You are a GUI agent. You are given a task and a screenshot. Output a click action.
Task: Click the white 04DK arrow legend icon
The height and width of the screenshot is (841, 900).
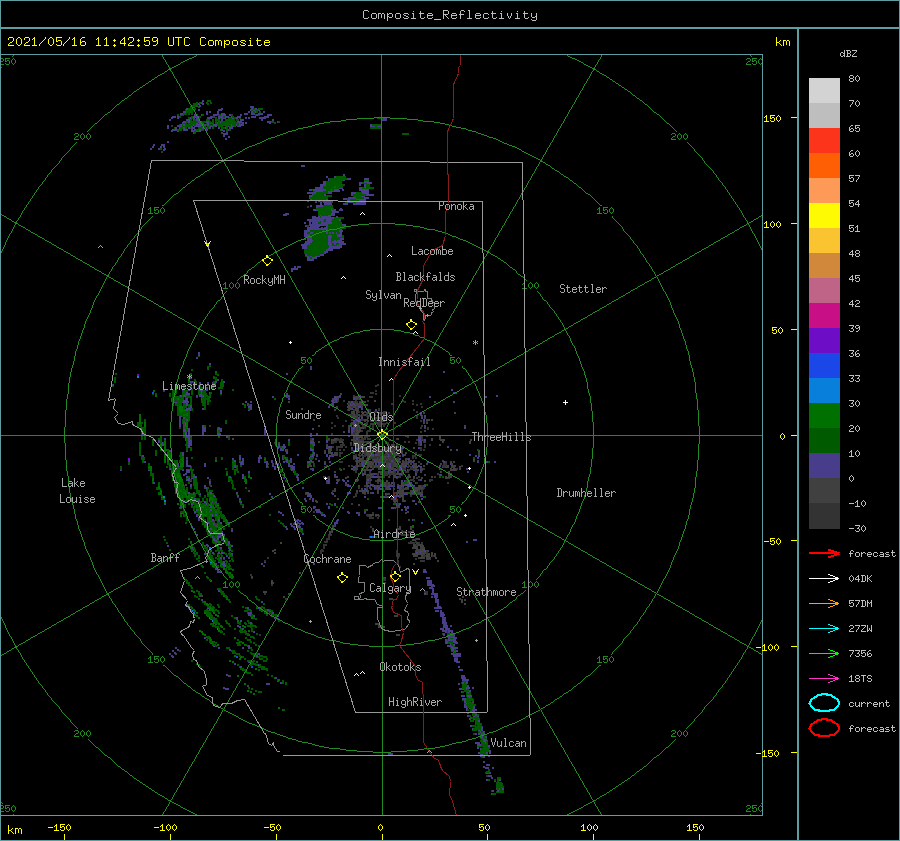[x=824, y=579]
